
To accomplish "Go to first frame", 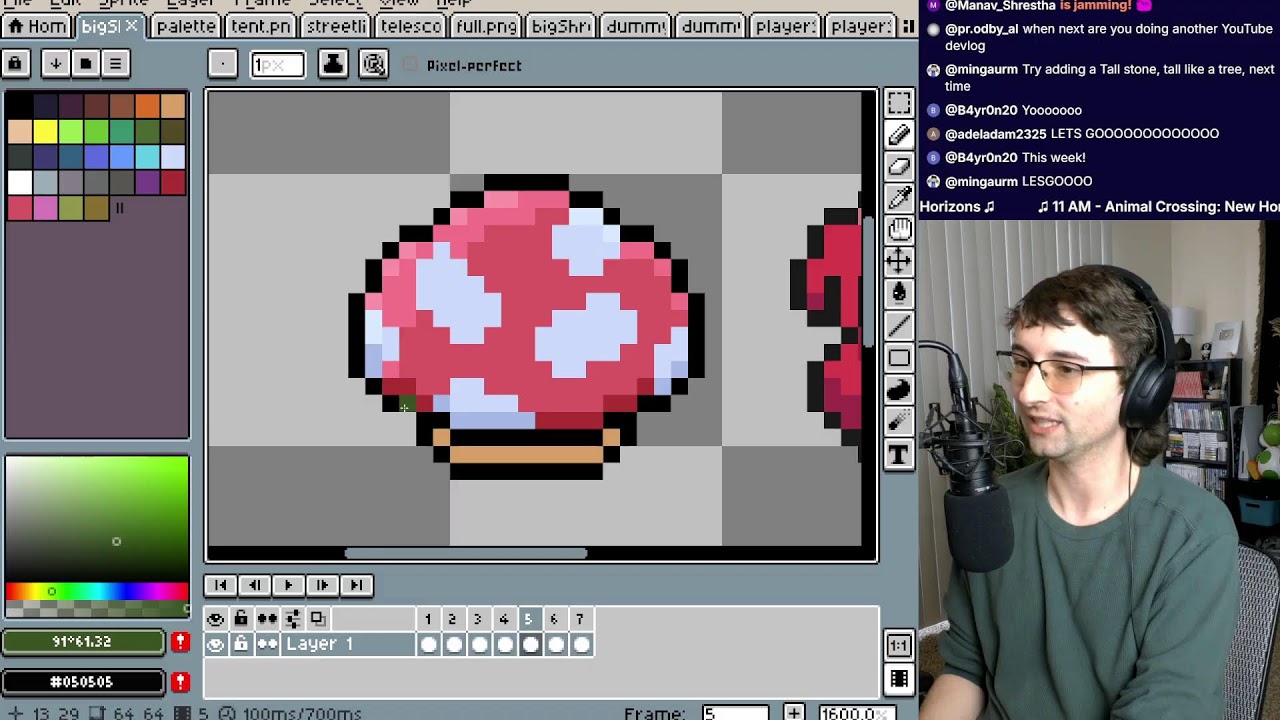I will point(220,585).
